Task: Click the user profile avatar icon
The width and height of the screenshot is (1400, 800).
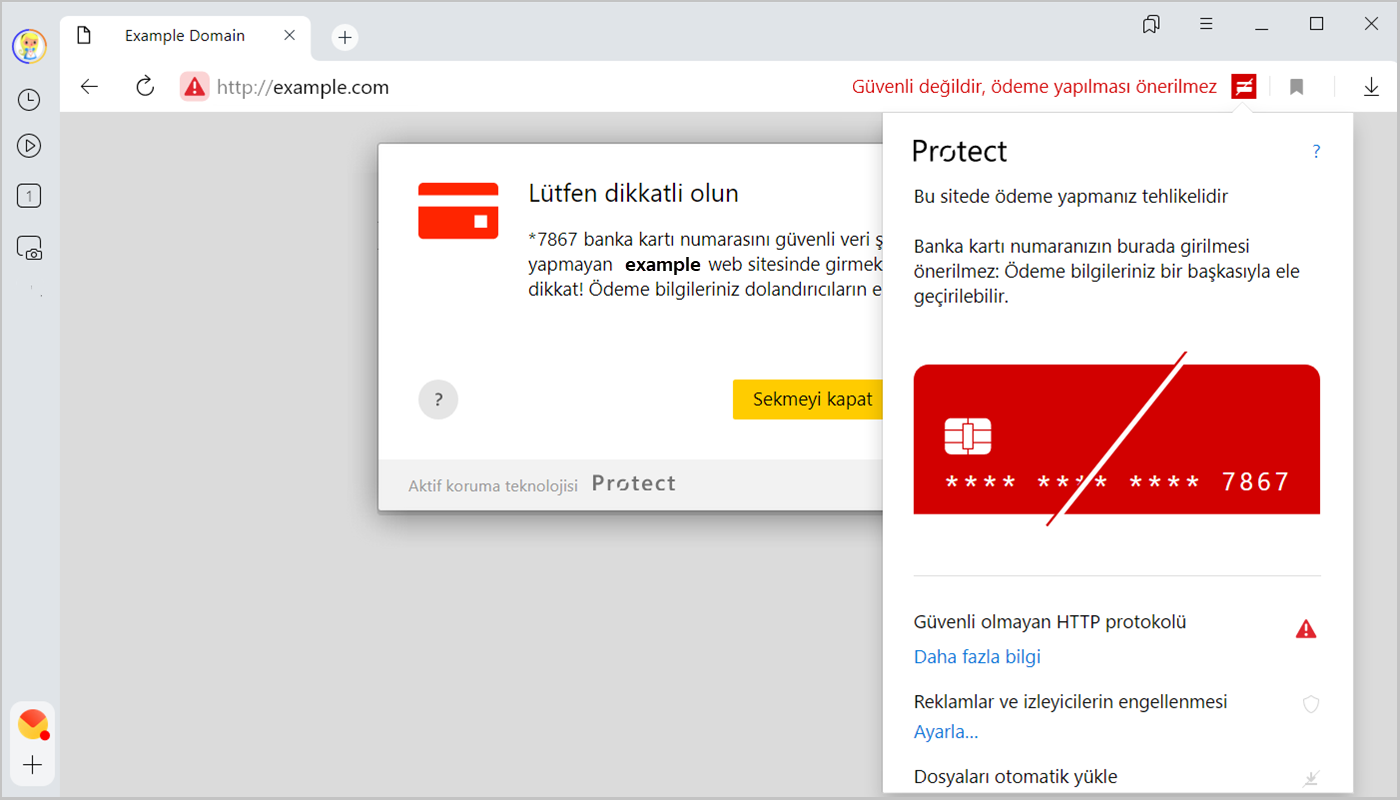Action: pos(29,46)
